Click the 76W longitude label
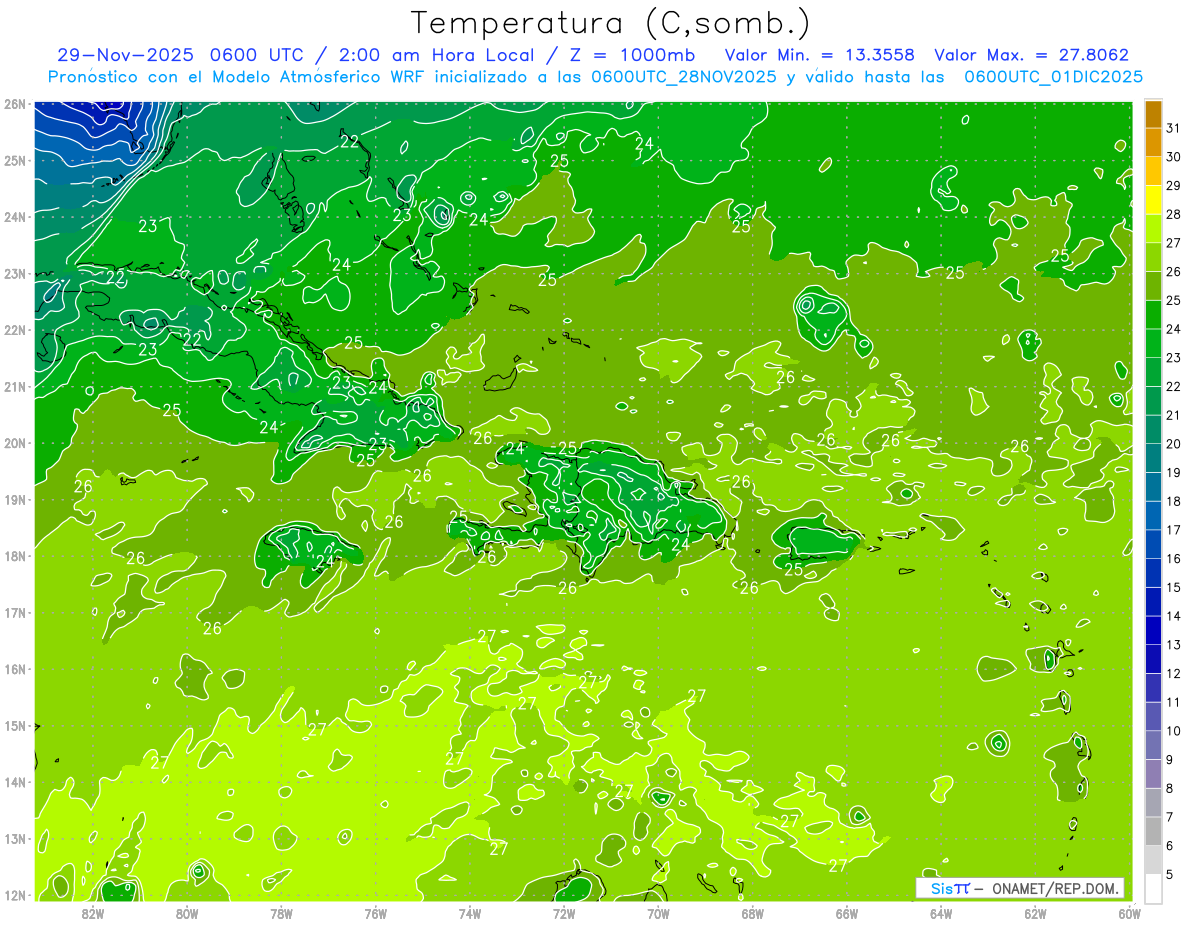 click(376, 913)
